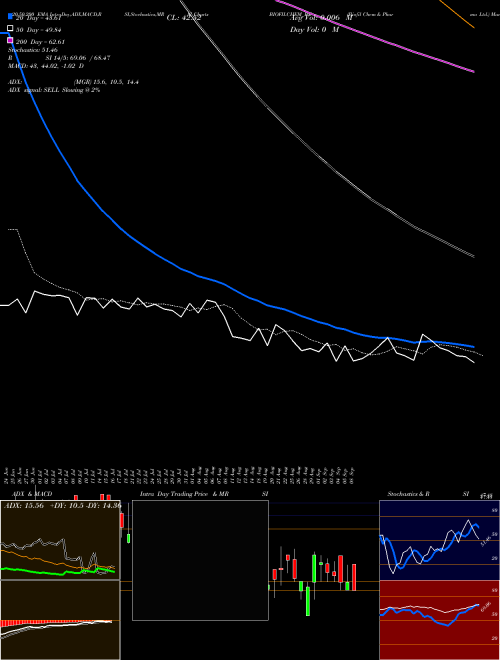Click the empty Intra Day Trading Price box
500x660 pixels.
pos(200,560)
